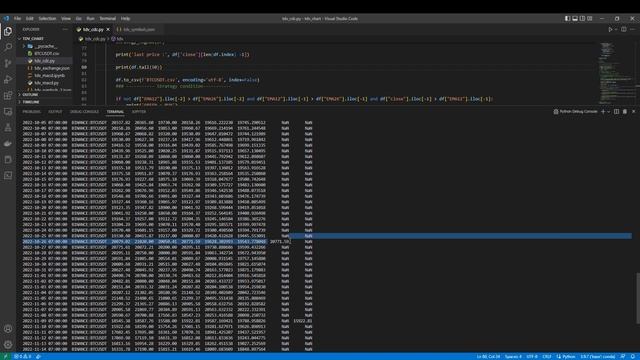640x360 pixels.
Task: Open dropdown arrow next to Run play icon
Action: 616,29
